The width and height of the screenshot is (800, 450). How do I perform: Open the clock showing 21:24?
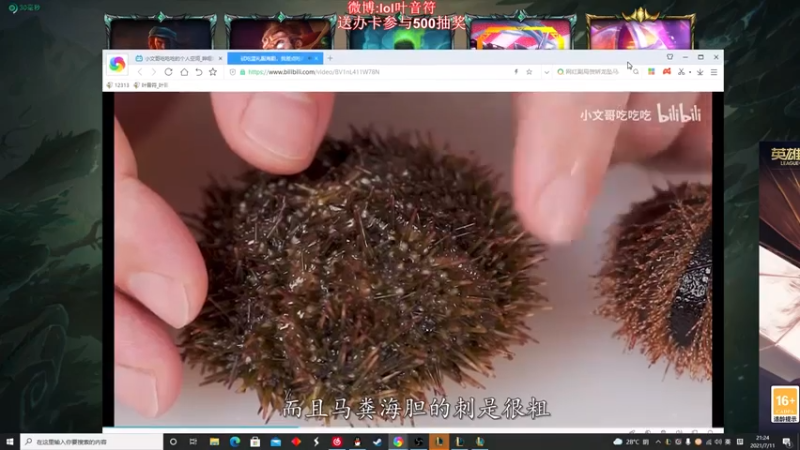pos(763,442)
